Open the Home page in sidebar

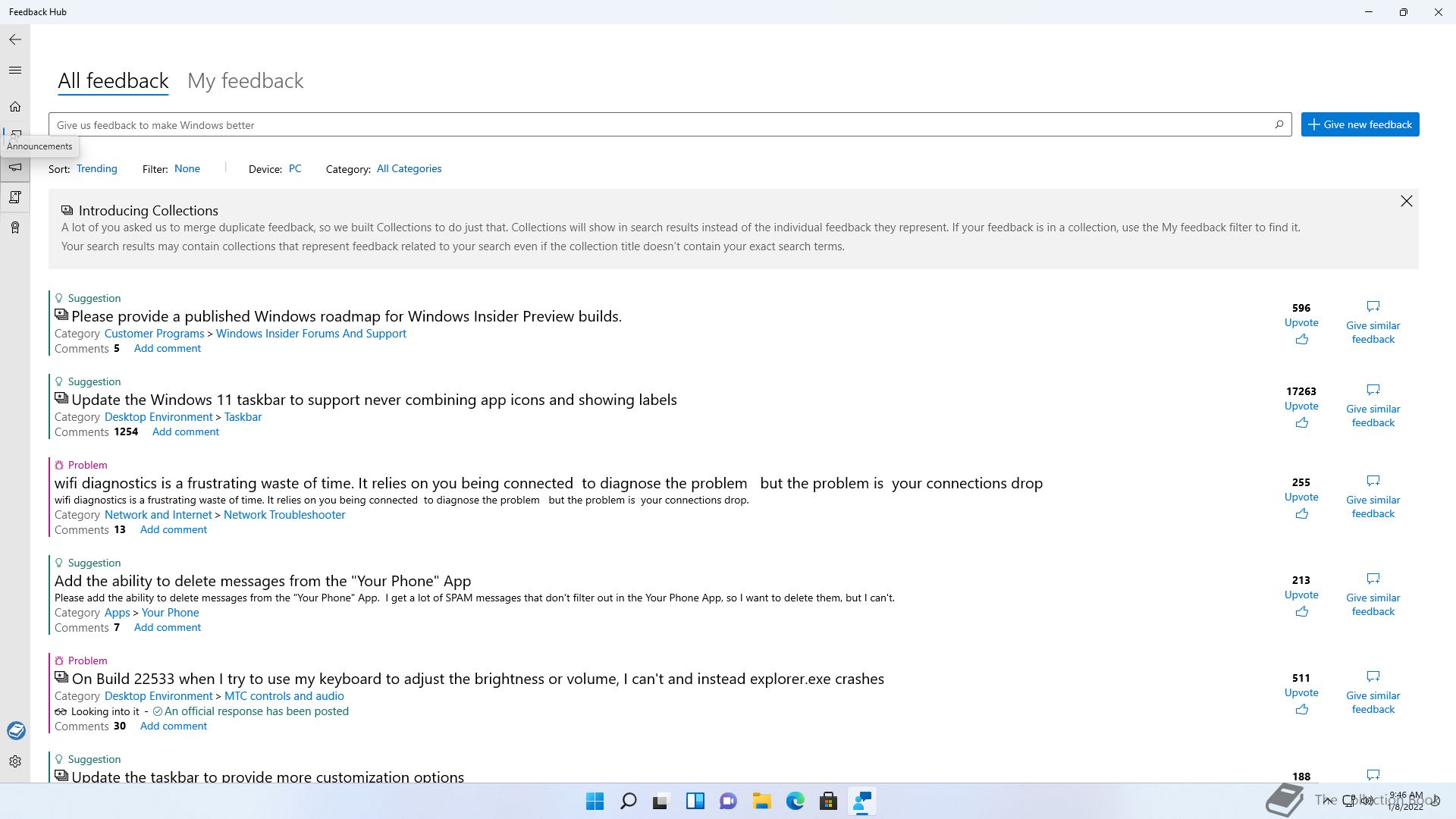click(15, 107)
